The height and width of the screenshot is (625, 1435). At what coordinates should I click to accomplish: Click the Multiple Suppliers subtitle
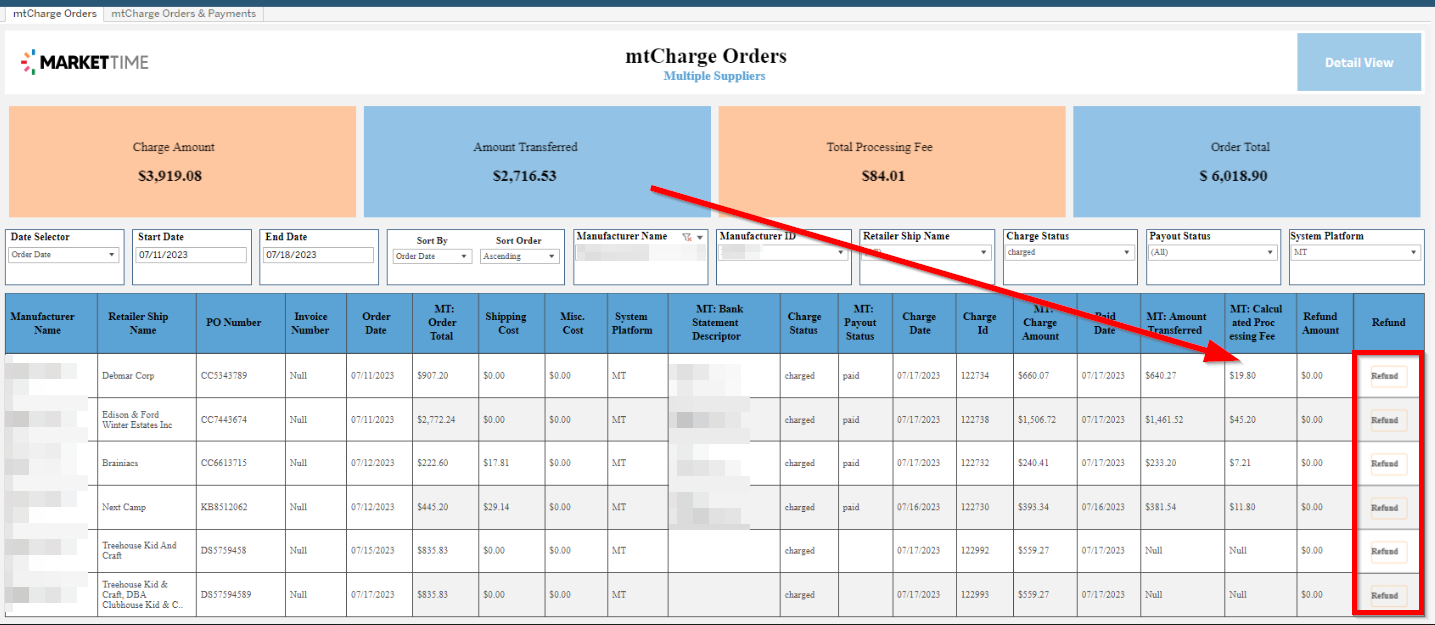click(714, 76)
